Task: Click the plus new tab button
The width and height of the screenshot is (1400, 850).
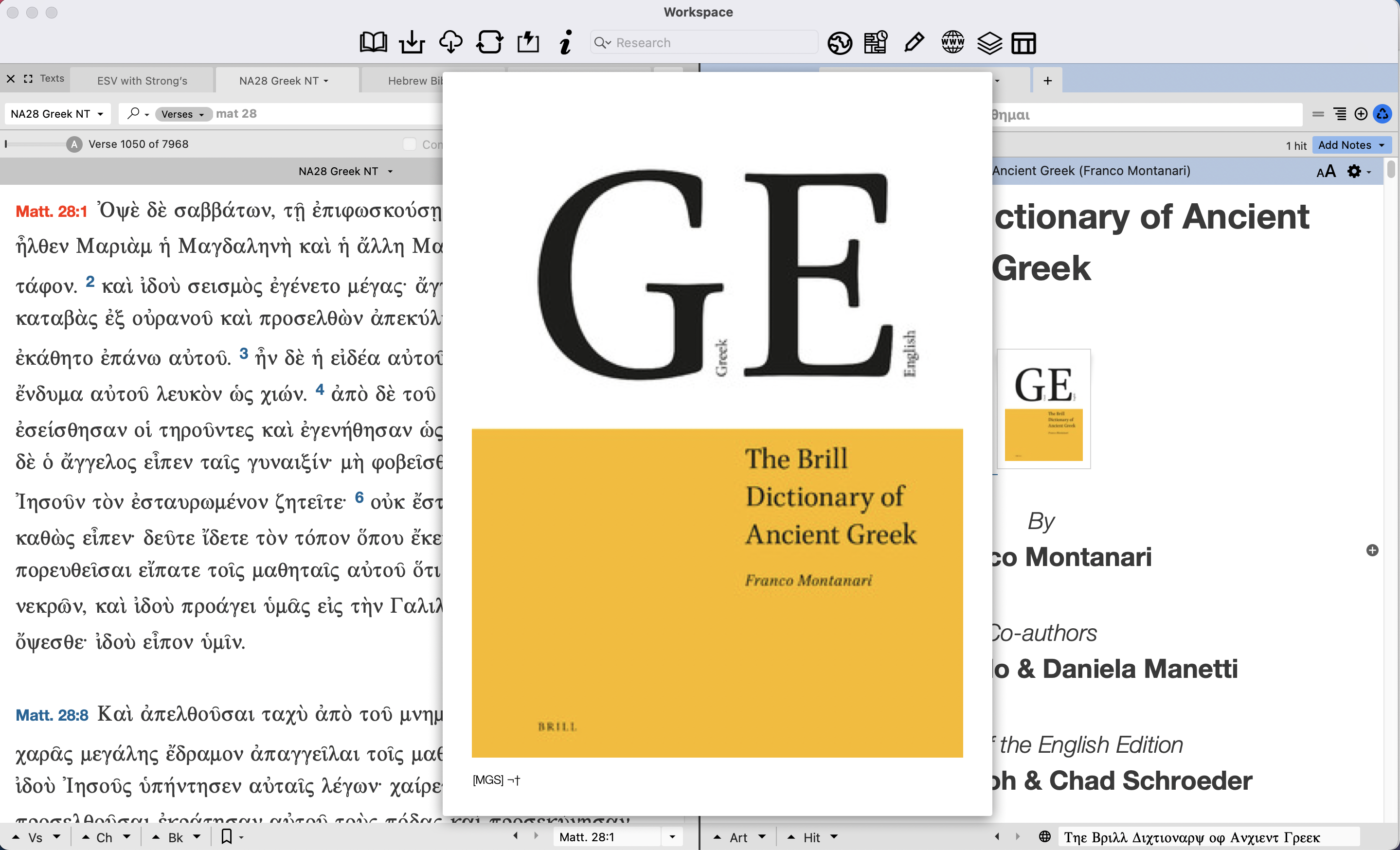Action: tap(1047, 81)
